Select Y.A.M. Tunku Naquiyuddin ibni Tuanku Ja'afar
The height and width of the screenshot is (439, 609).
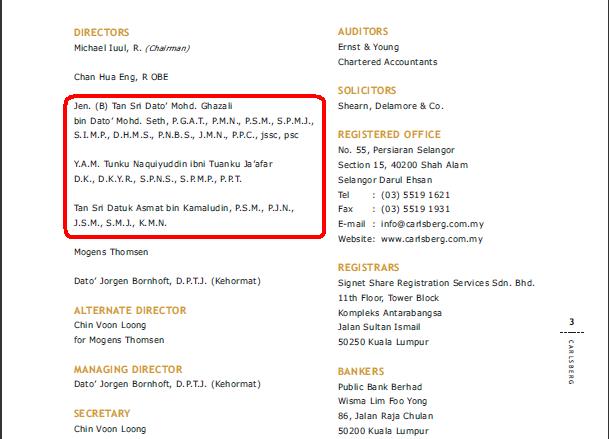click(173, 164)
